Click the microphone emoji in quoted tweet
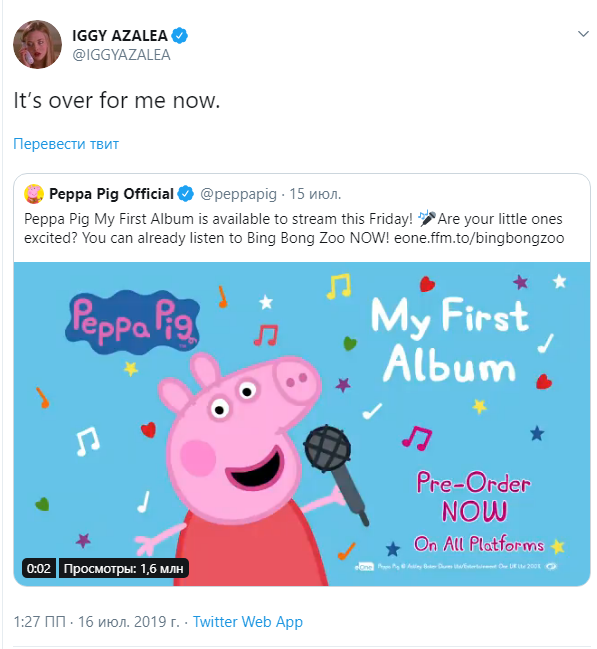 click(426, 218)
